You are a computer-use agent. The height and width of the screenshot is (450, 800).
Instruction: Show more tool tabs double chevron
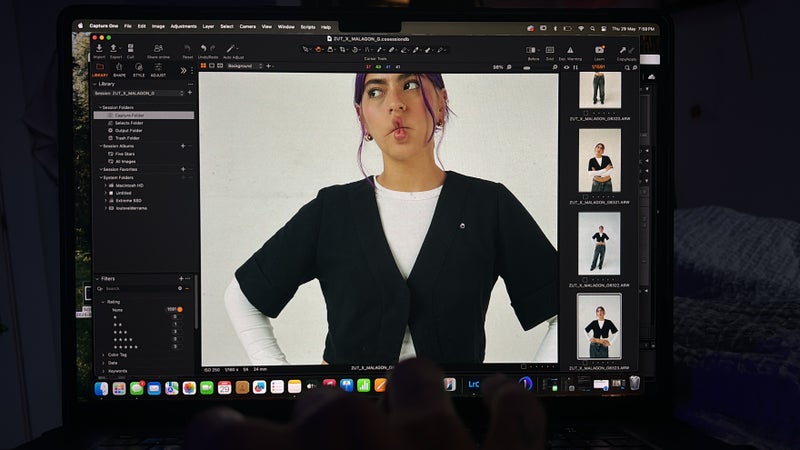[183, 70]
